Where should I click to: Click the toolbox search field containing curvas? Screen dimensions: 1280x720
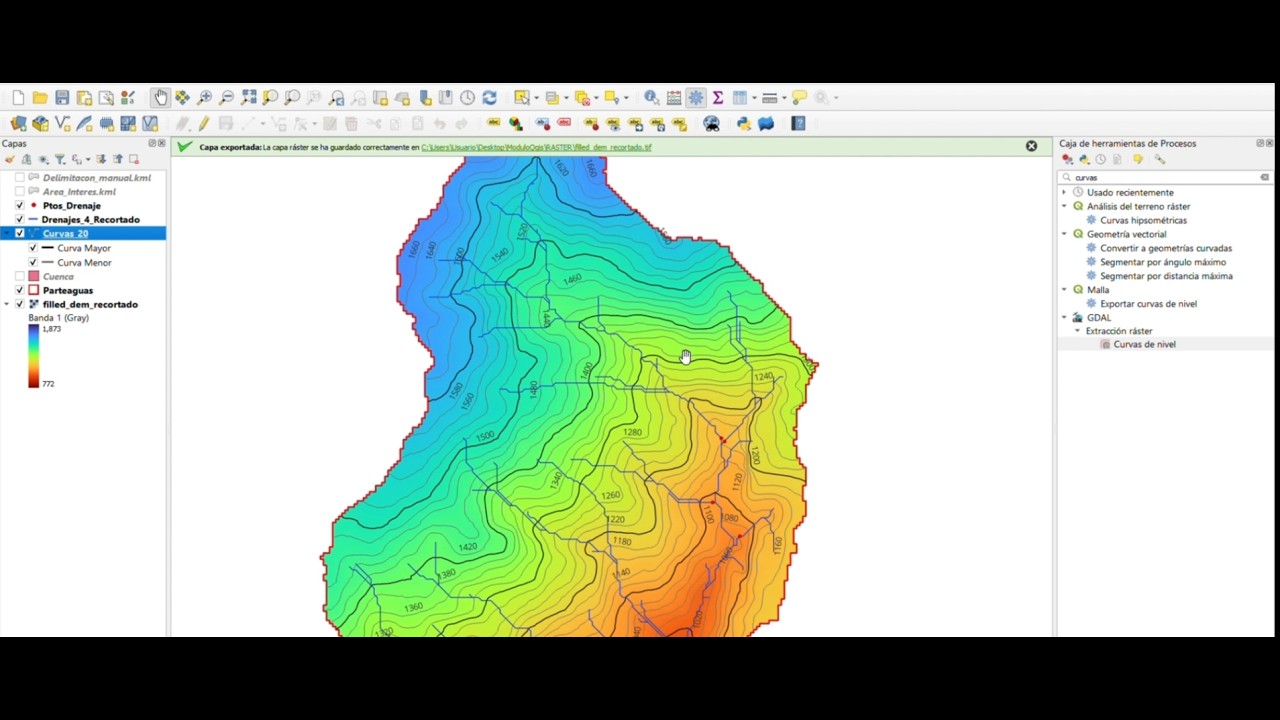1166,177
